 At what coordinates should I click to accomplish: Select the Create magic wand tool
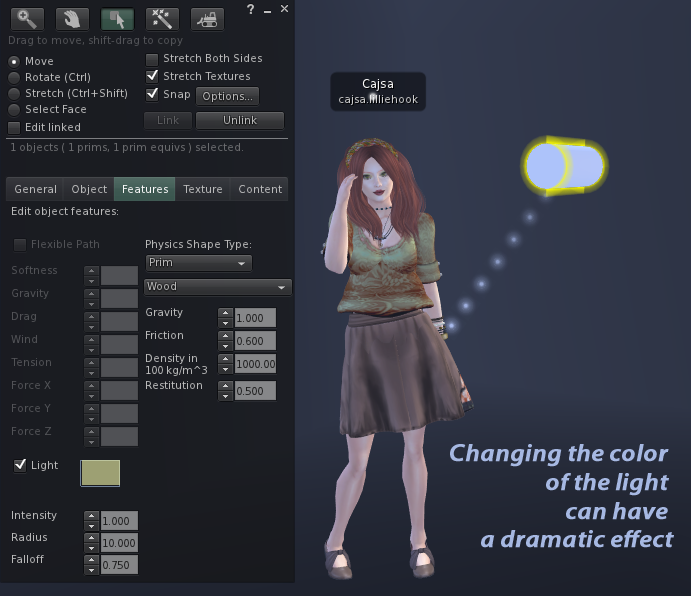(162, 18)
